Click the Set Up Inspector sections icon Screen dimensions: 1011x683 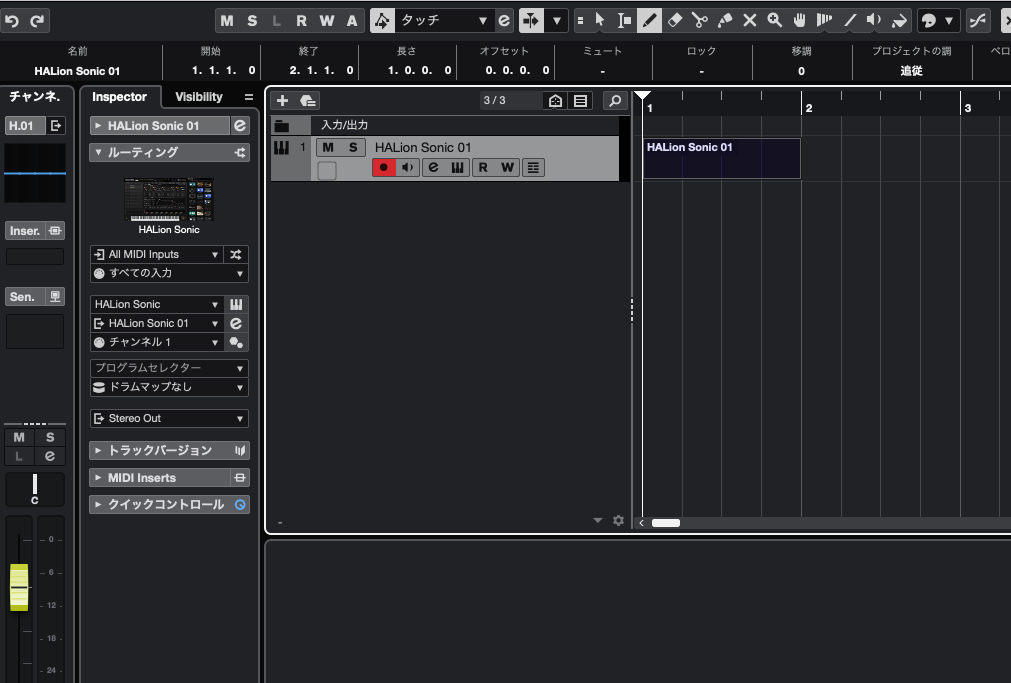tap(249, 97)
